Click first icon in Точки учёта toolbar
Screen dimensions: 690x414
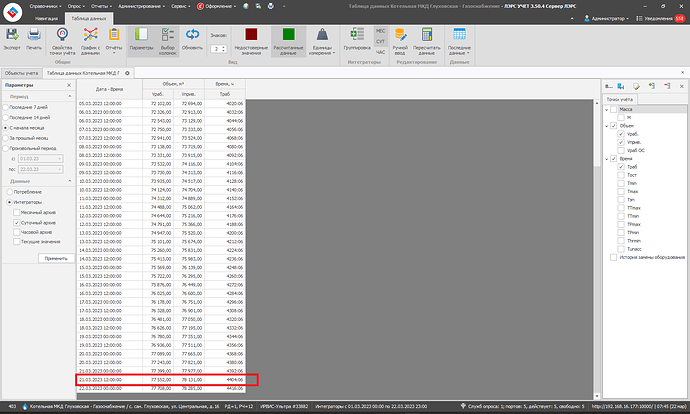(x=609, y=86)
